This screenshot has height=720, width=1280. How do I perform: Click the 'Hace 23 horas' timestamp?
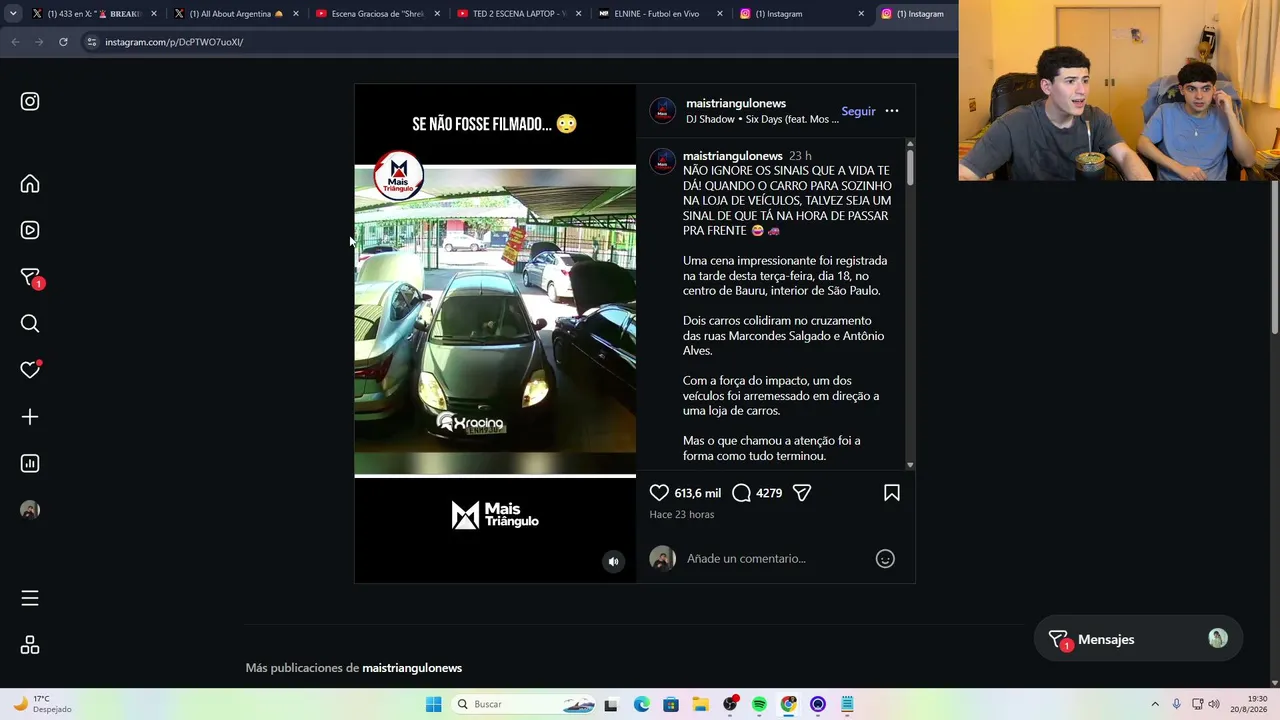pyautogui.click(x=682, y=514)
